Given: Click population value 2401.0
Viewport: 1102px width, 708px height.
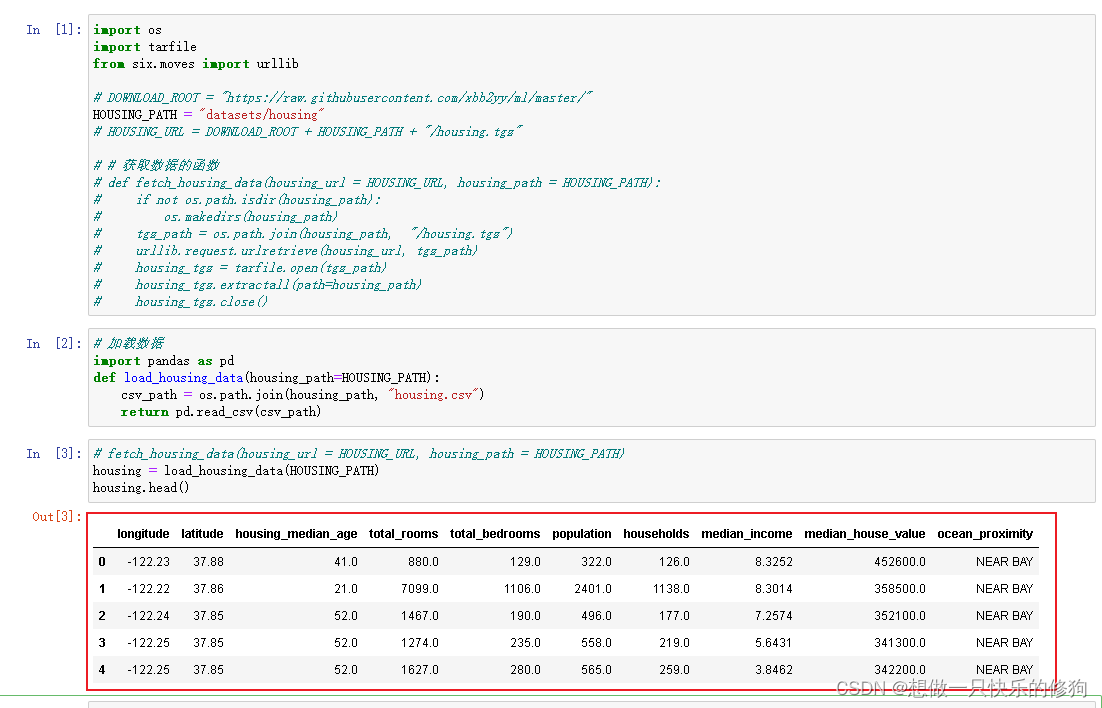Looking at the screenshot, I should click(593, 588).
